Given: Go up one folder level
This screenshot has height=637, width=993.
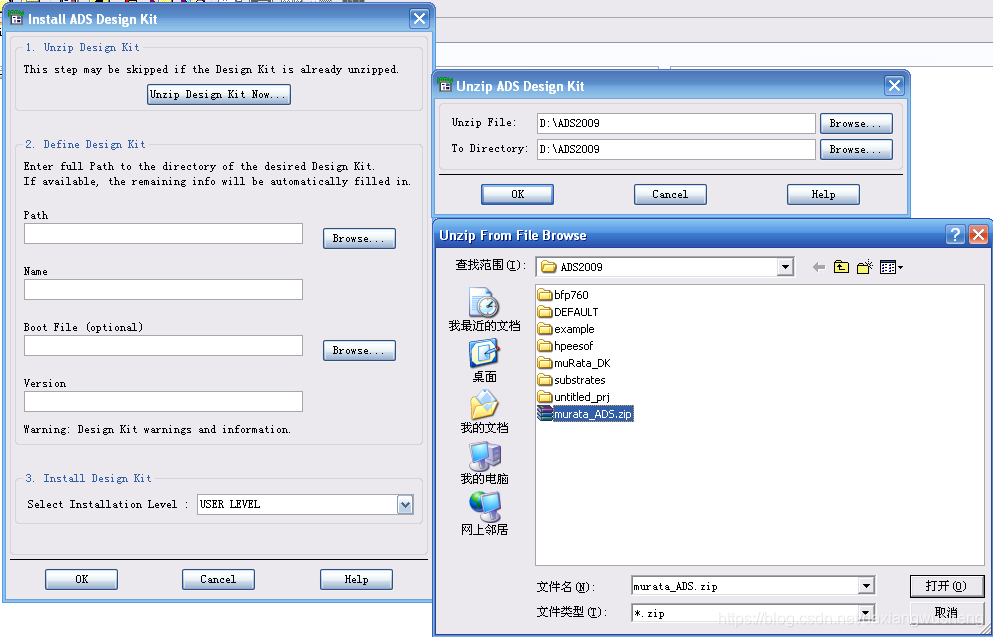Looking at the screenshot, I should click(x=841, y=267).
